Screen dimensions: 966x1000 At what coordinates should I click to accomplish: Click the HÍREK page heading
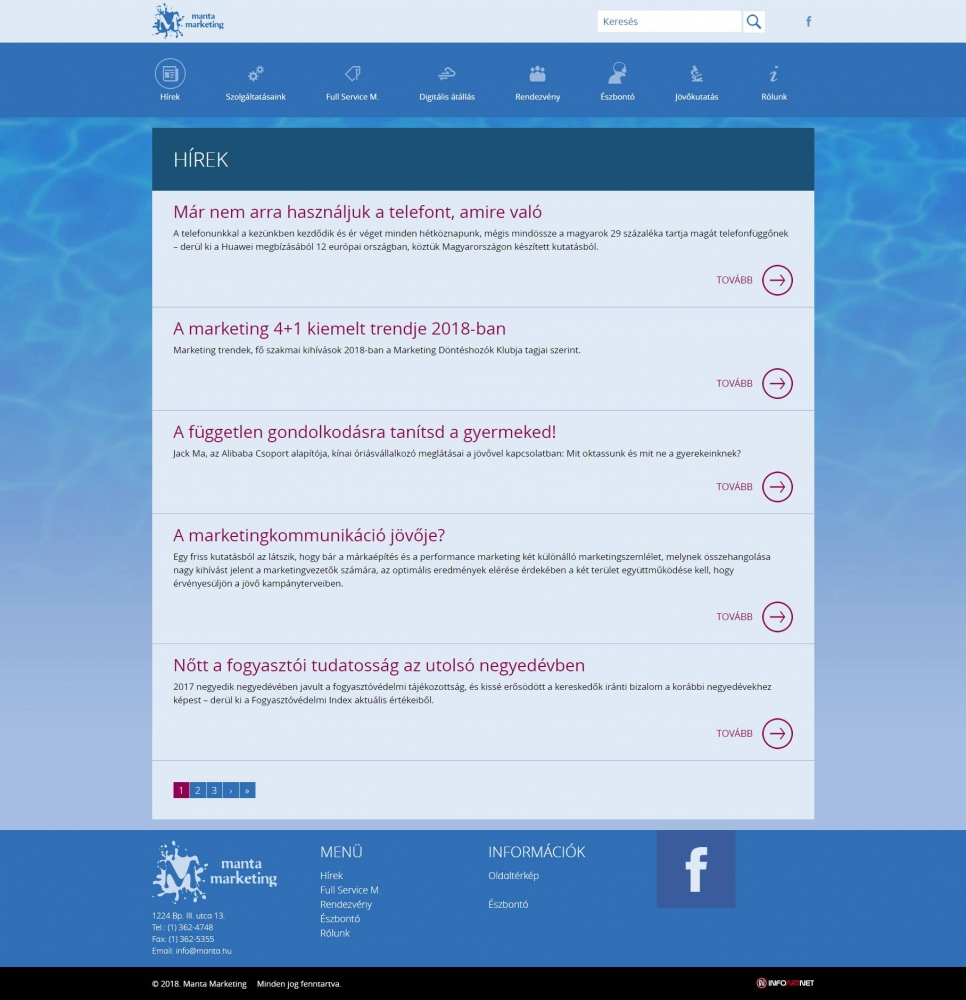coord(200,159)
